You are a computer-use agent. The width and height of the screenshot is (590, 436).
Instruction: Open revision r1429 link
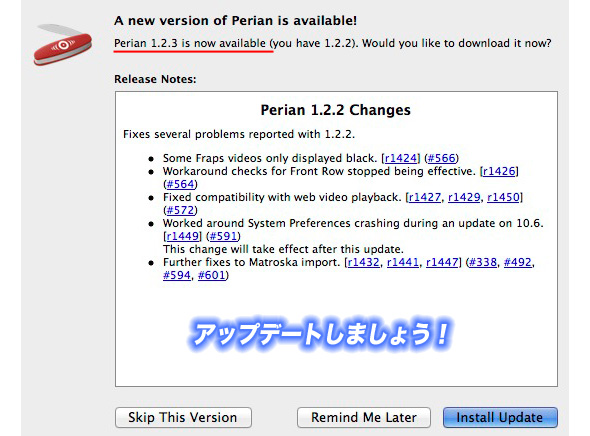point(464,197)
